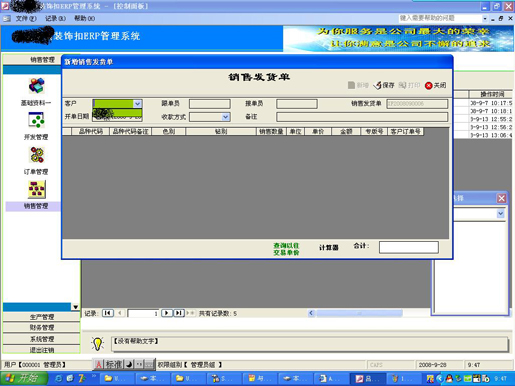Click the IME soft keyboard icon

point(150,365)
